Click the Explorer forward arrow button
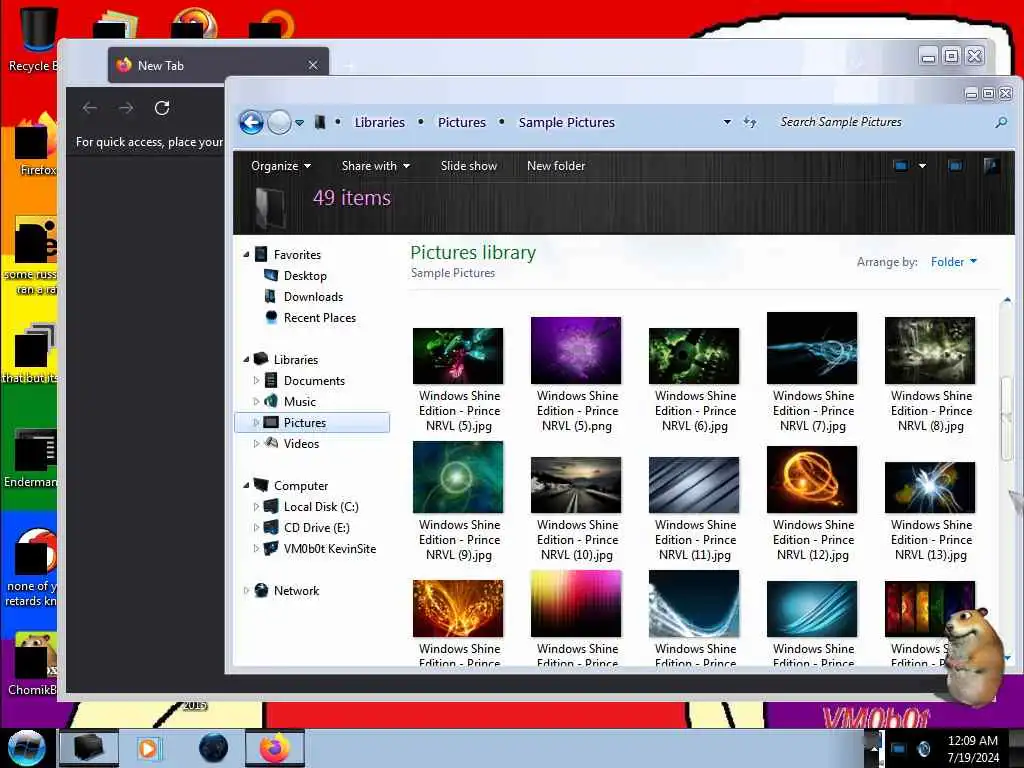Viewport: 1024px width, 768px height. (x=280, y=122)
